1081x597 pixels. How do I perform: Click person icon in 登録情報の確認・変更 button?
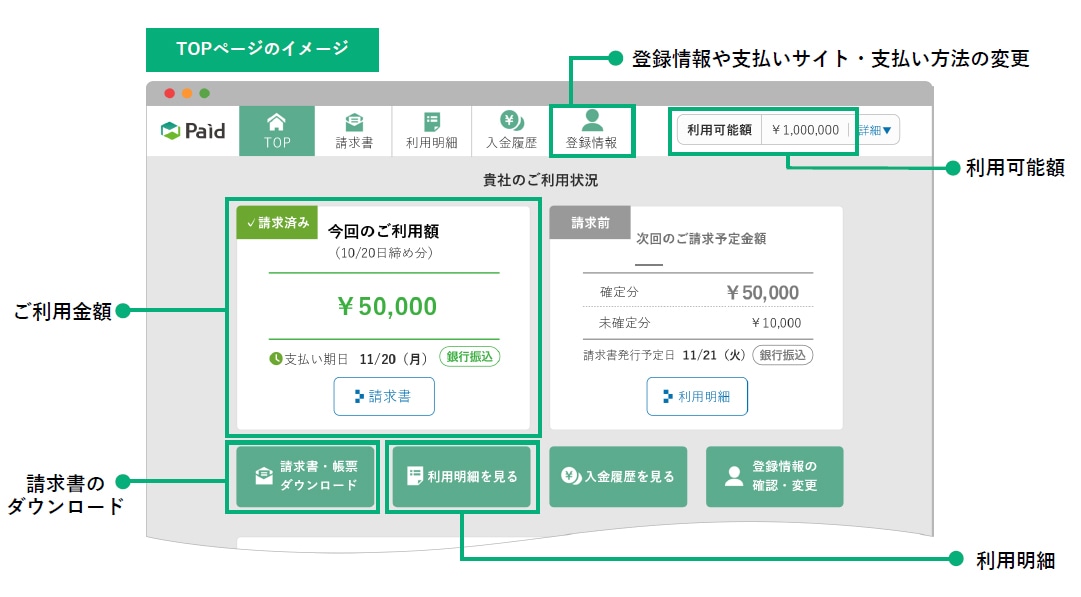(734, 476)
